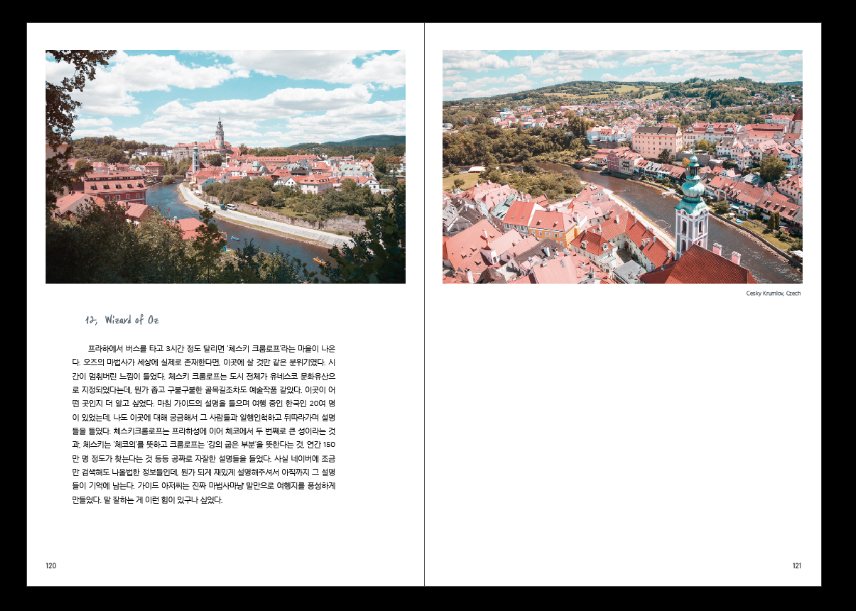The height and width of the screenshot is (611, 856).
Task: Click page number 121
Action: tap(796, 565)
